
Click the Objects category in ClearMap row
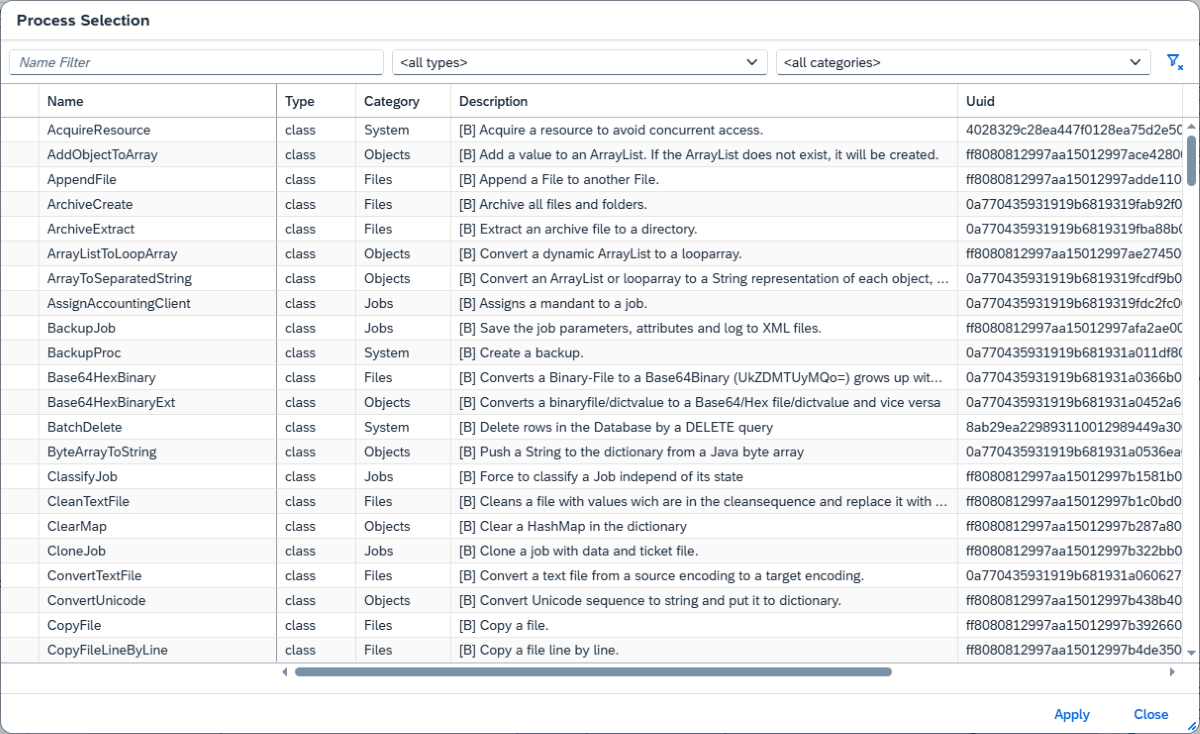click(387, 526)
